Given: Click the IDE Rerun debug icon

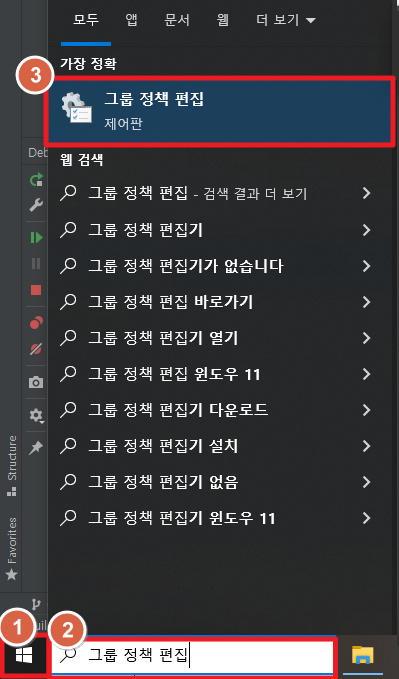Looking at the screenshot, I should [x=36, y=179].
